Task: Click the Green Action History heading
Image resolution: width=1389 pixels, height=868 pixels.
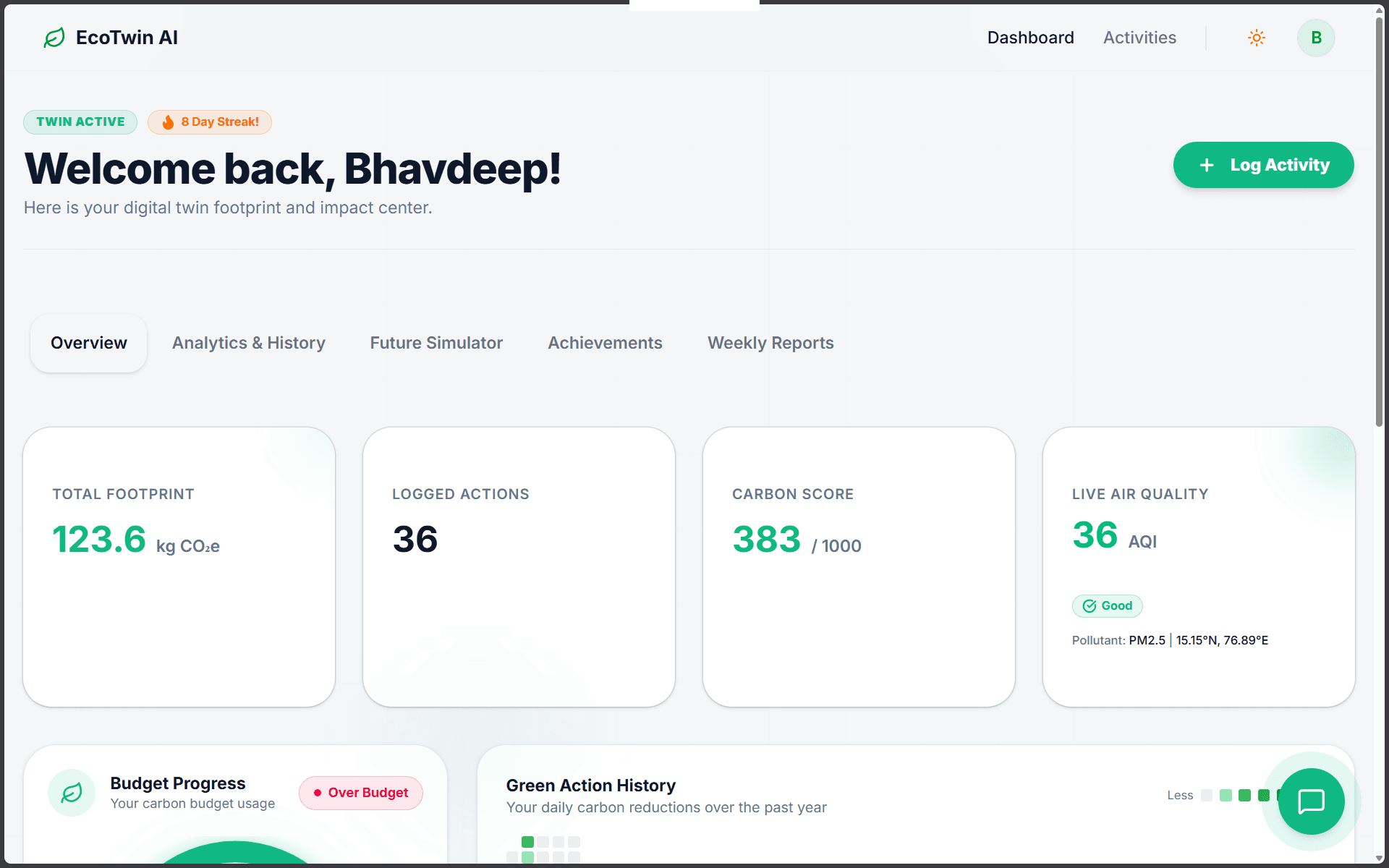Action: (591, 786)
